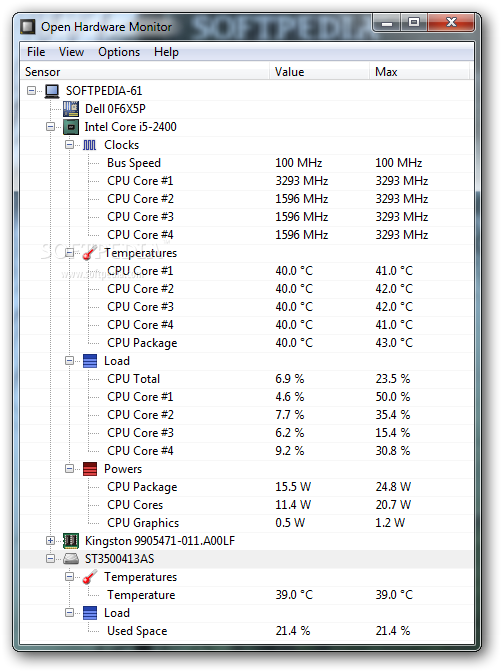This screenshot has width=502, height=672.
Task: Click the ST3500413AS hard drive icon
Action: tap(71, 559)
